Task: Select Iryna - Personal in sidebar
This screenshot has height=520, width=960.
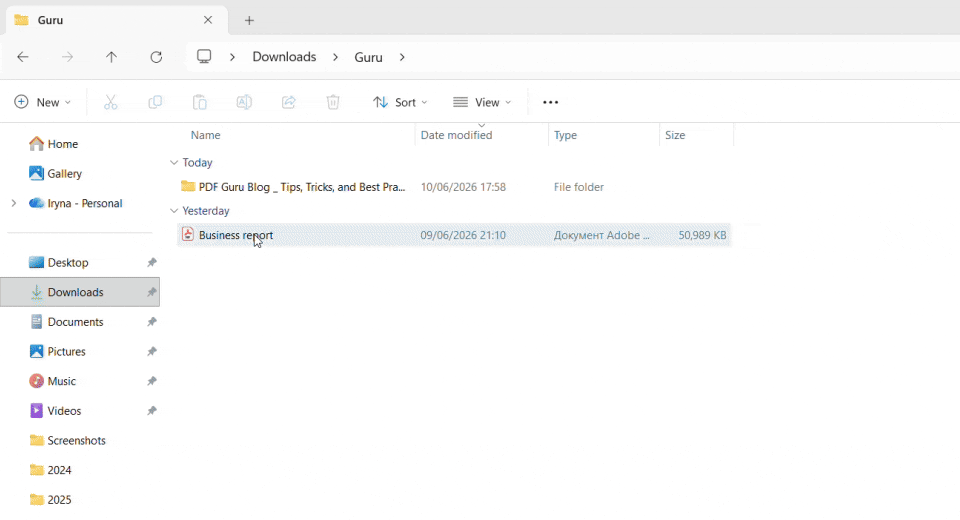Action: point(76,203)
